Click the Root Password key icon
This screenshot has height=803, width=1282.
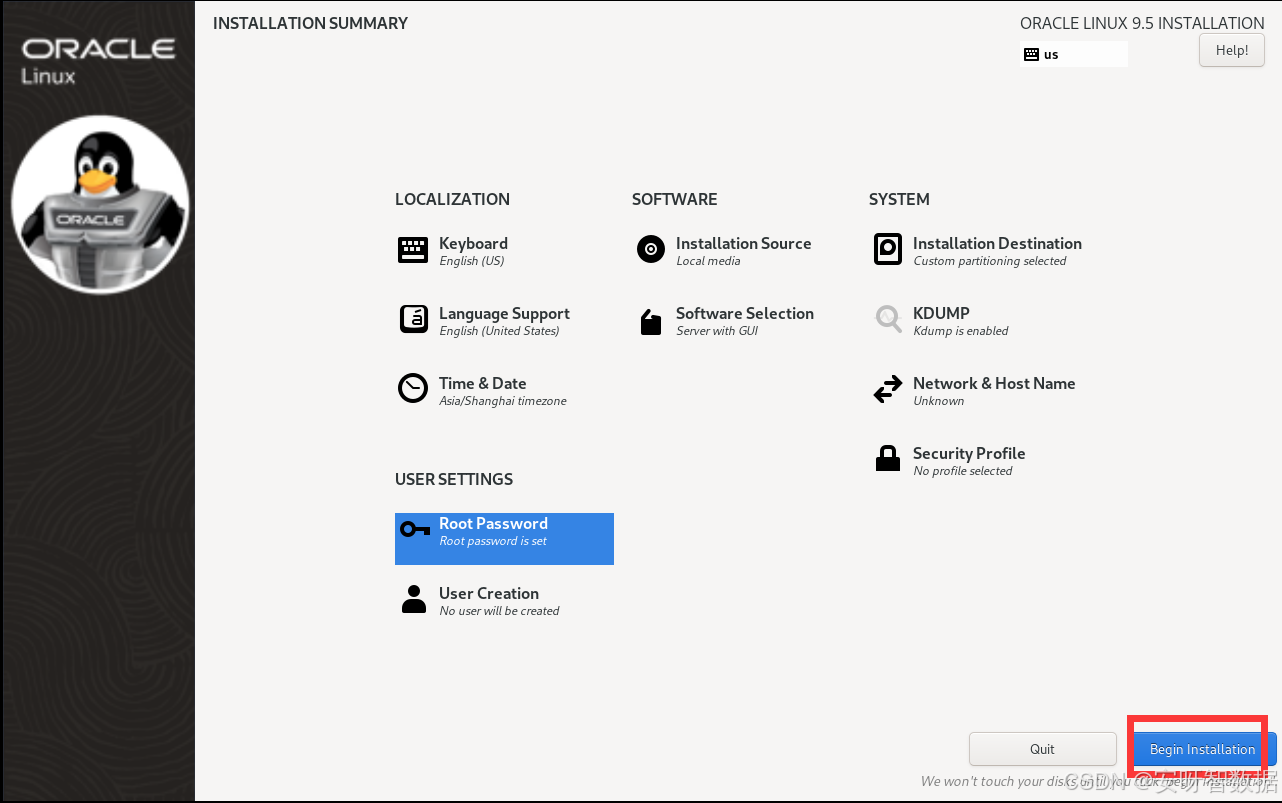click(x=415, y=529)
